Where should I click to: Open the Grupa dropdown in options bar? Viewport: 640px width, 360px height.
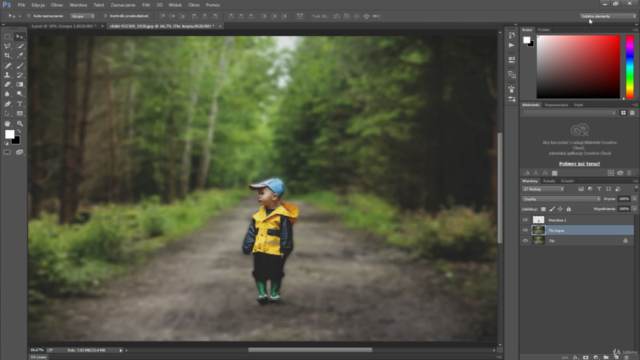[x=83, y=16]
